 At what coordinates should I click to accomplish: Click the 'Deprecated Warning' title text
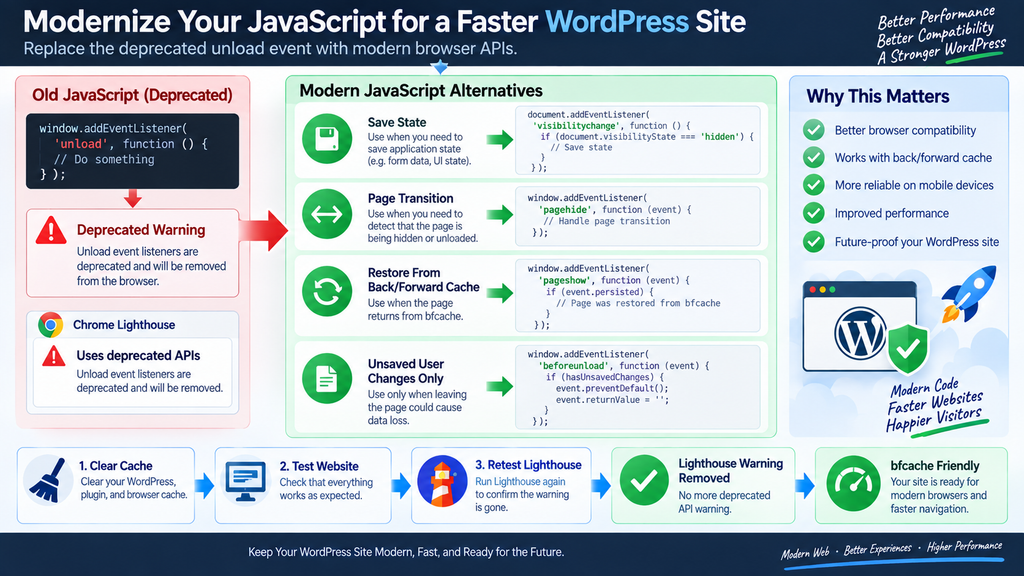pos(141,230)
